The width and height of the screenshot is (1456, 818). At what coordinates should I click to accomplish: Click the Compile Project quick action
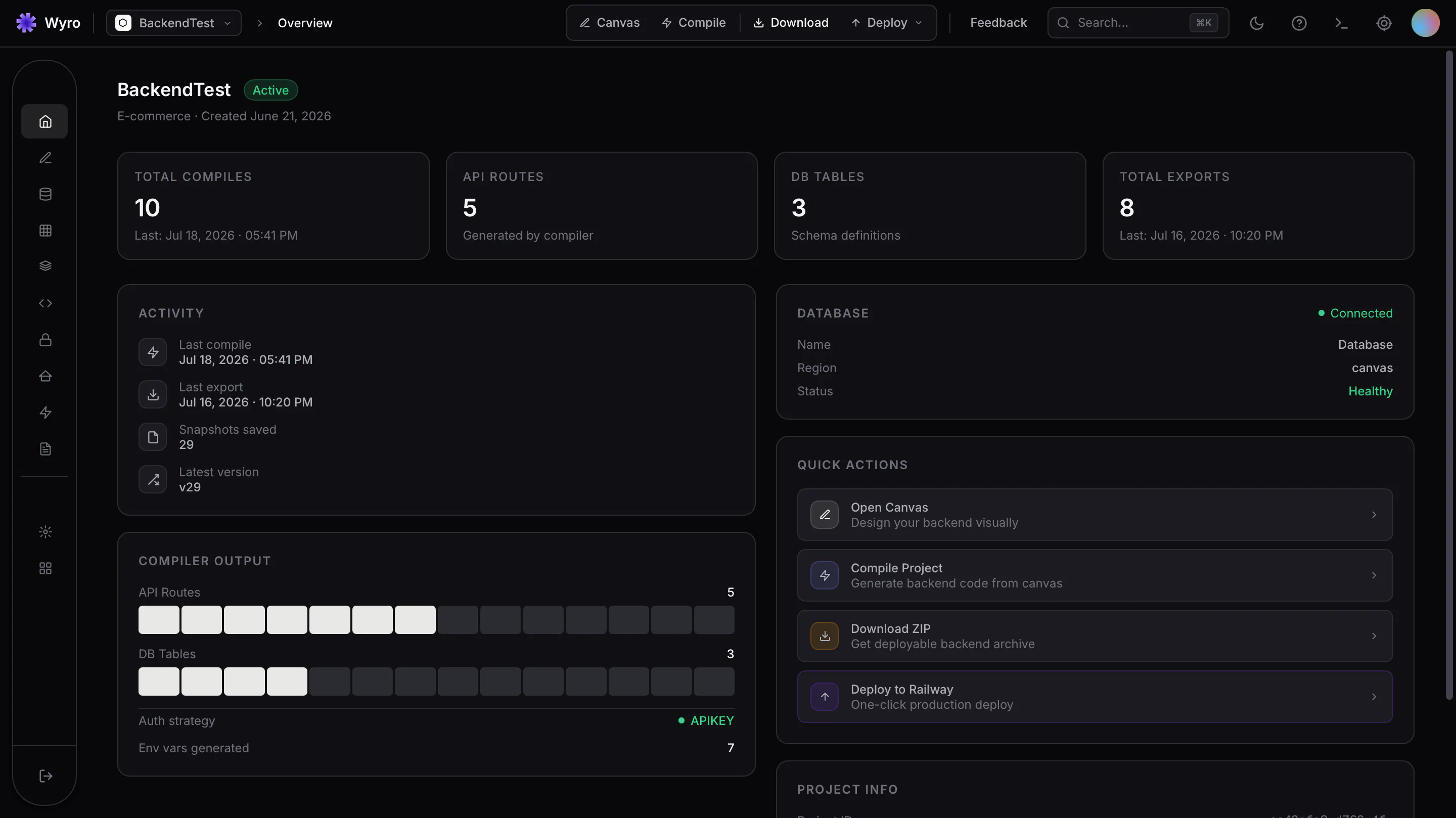tap(1095, 575)
